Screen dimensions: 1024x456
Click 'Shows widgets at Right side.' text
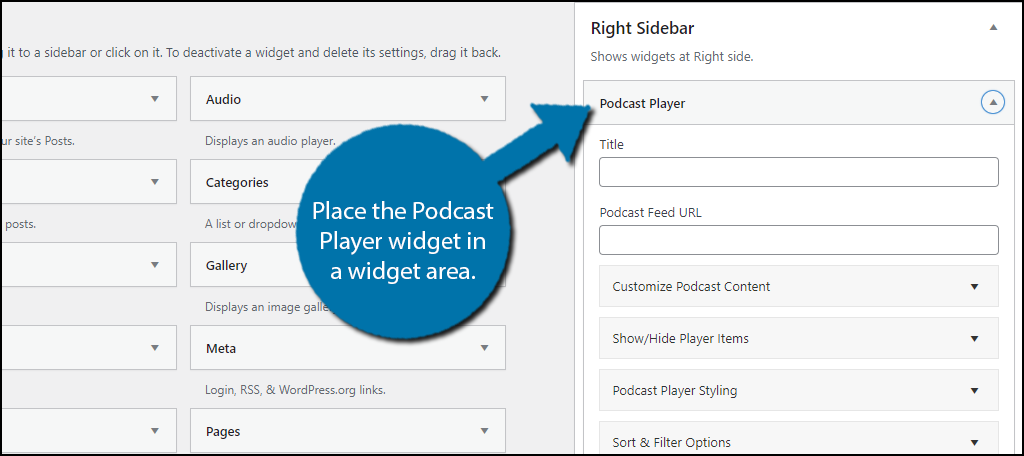(671, 57)
